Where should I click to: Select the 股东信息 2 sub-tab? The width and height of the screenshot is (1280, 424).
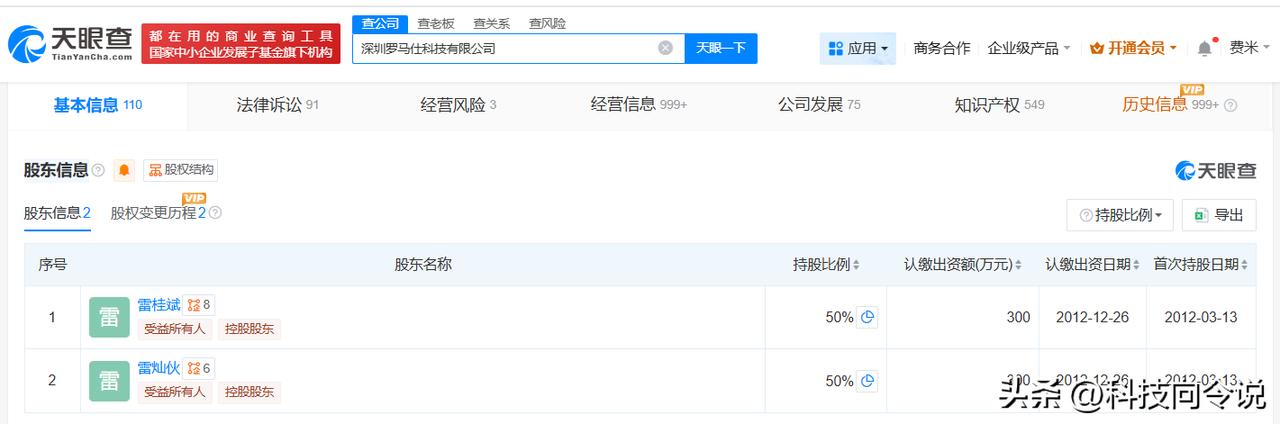(x=57, y=213)
